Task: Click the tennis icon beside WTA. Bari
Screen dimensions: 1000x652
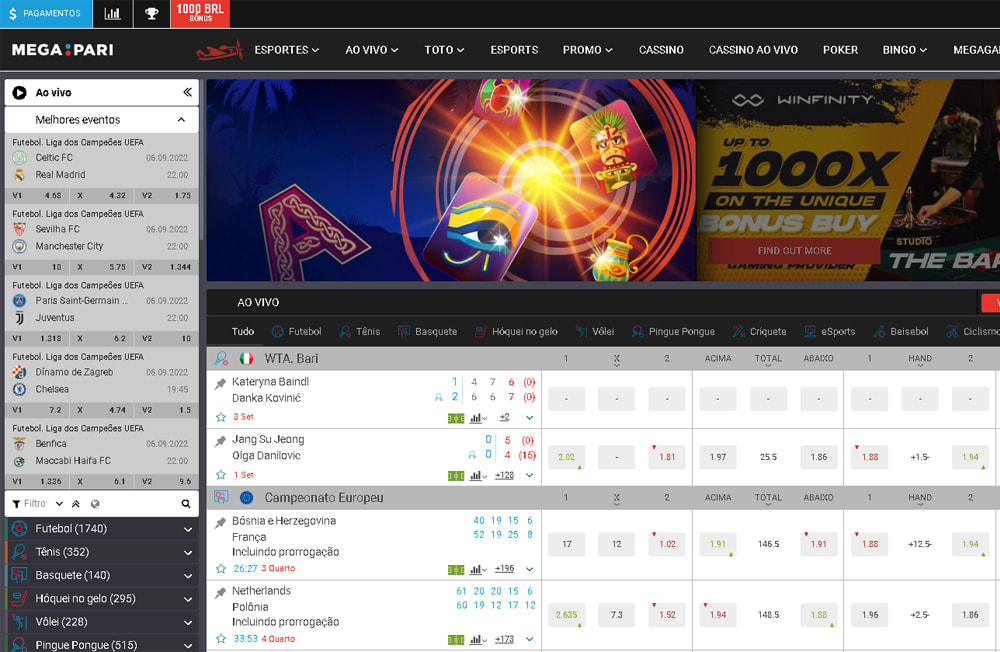Action: (x=221, y=359)
